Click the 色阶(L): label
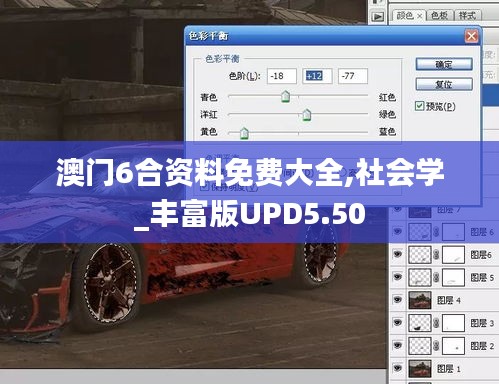The width and height of the screenshot is (499, 384). pos(245,76)
